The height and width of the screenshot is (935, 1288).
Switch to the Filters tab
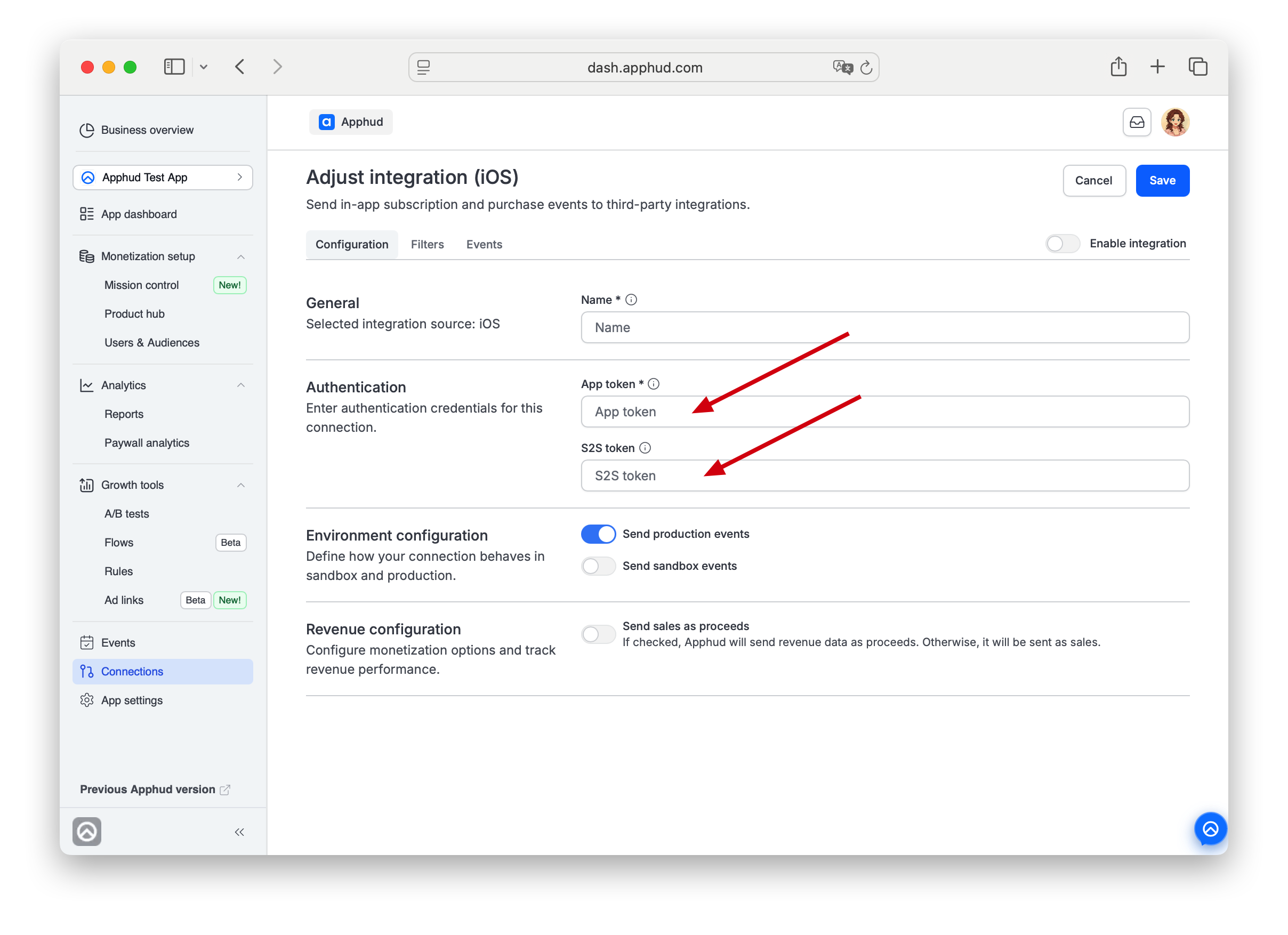(427, 245)
